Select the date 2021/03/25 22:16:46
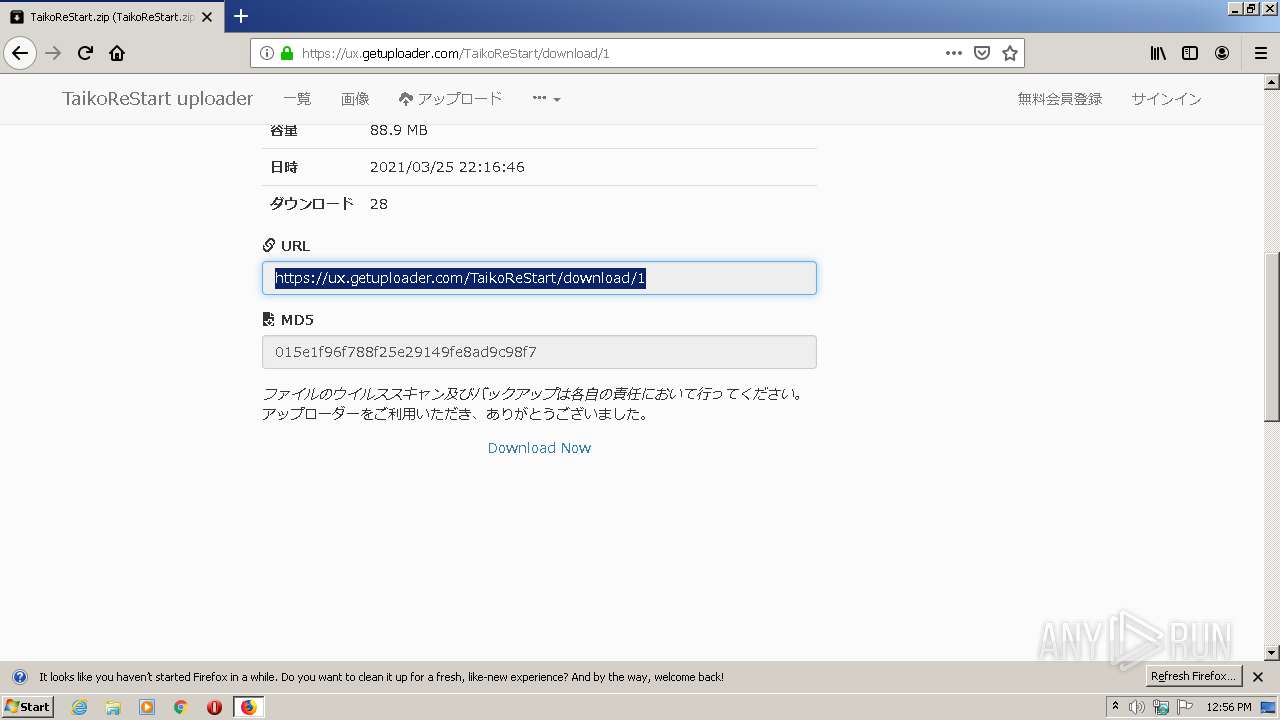Screen dimensions: 1280x720 click(447, 167)
